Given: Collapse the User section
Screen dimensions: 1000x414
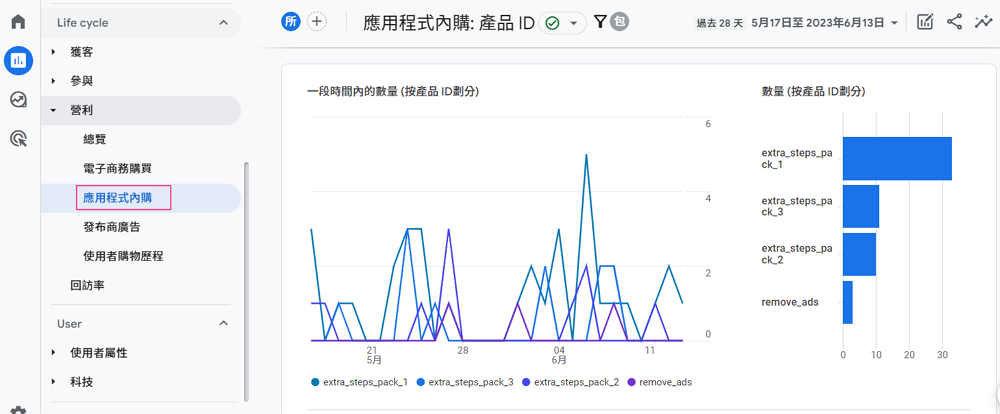Looking at the screenshot, I should (x=223, y=323).
